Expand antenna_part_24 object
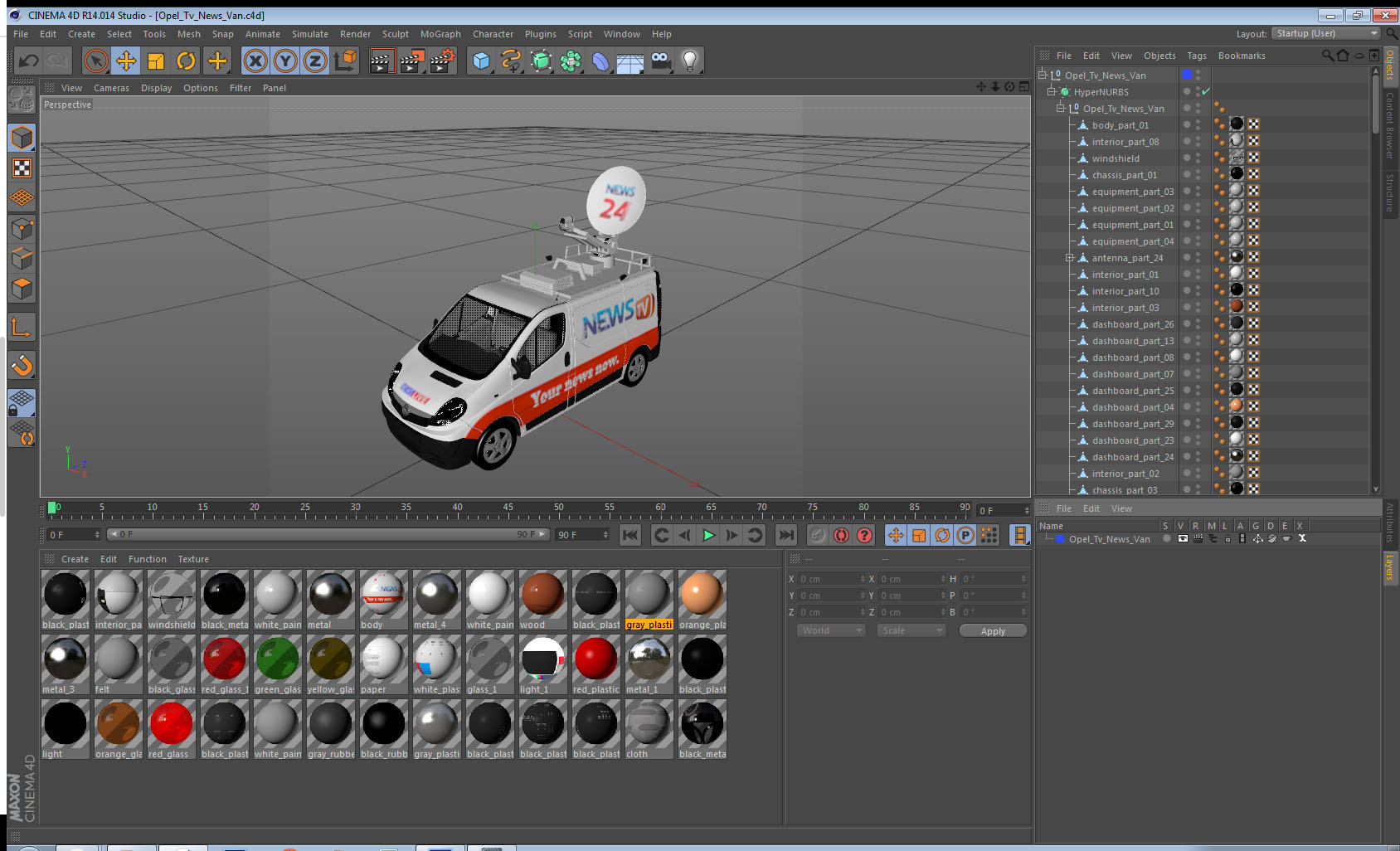The image size is (1400, 851). click(x=1070, y=258)
